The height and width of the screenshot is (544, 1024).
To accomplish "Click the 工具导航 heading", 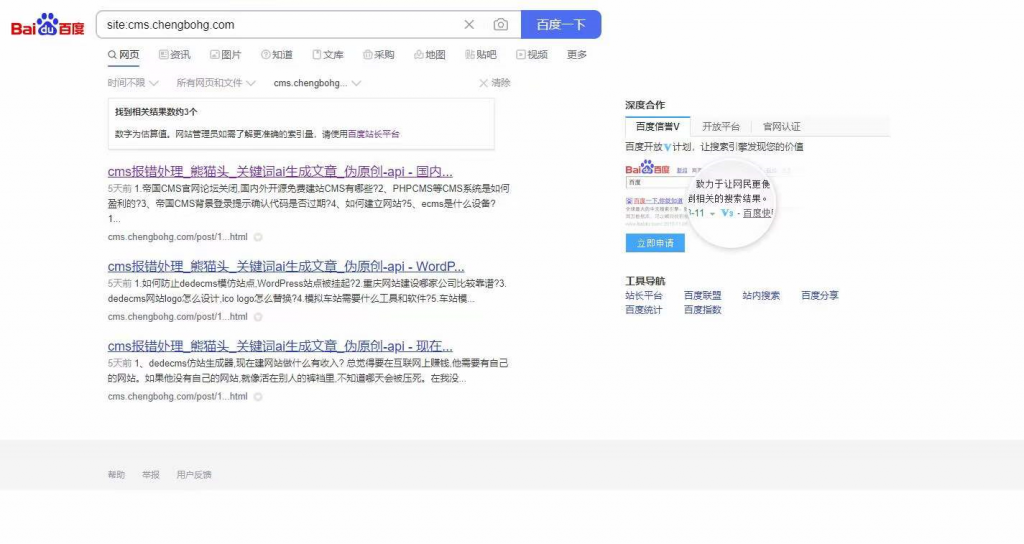I will coord(645,281).
